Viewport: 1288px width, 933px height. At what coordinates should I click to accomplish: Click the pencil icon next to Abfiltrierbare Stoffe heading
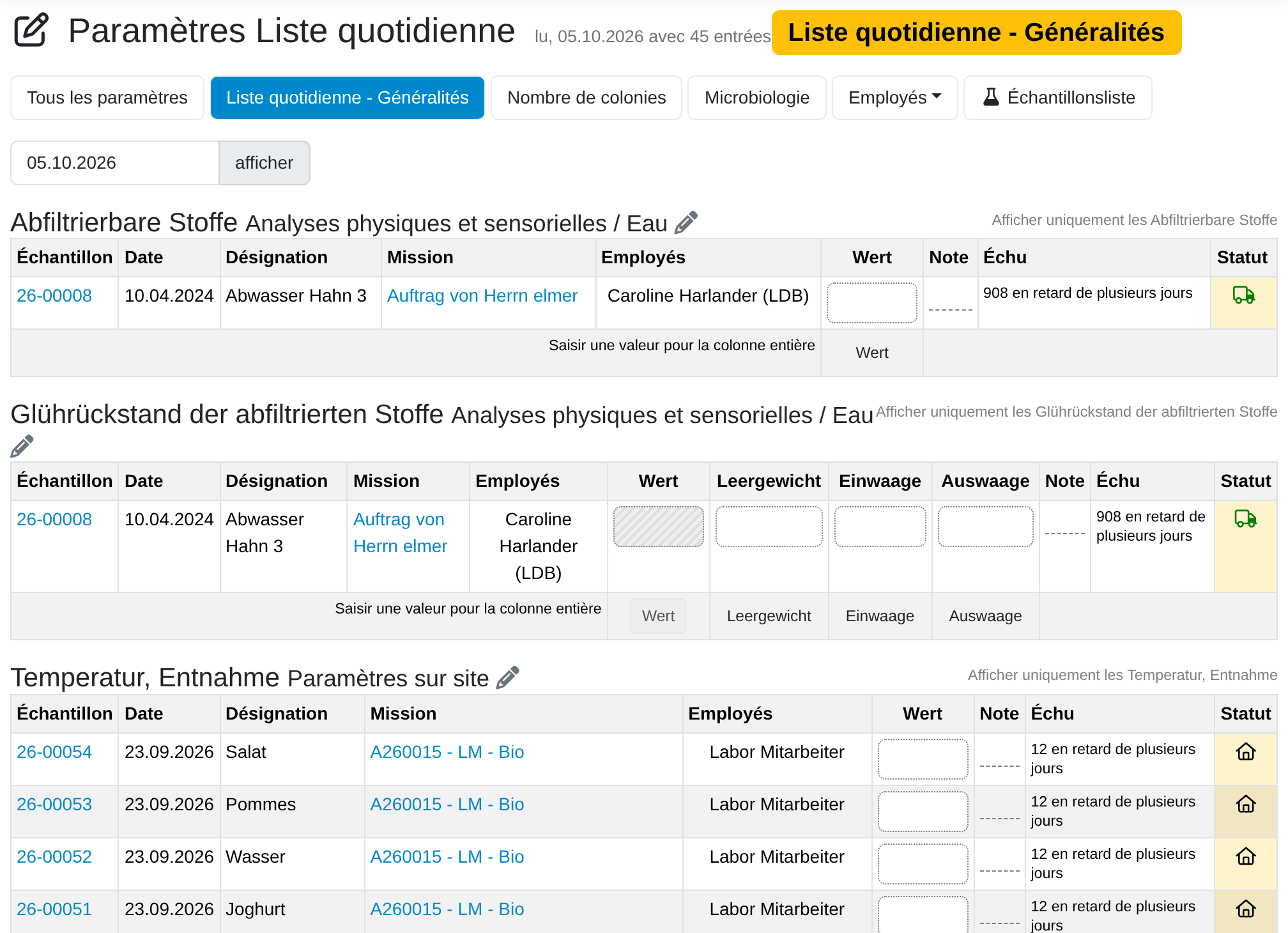click(686, 222)
